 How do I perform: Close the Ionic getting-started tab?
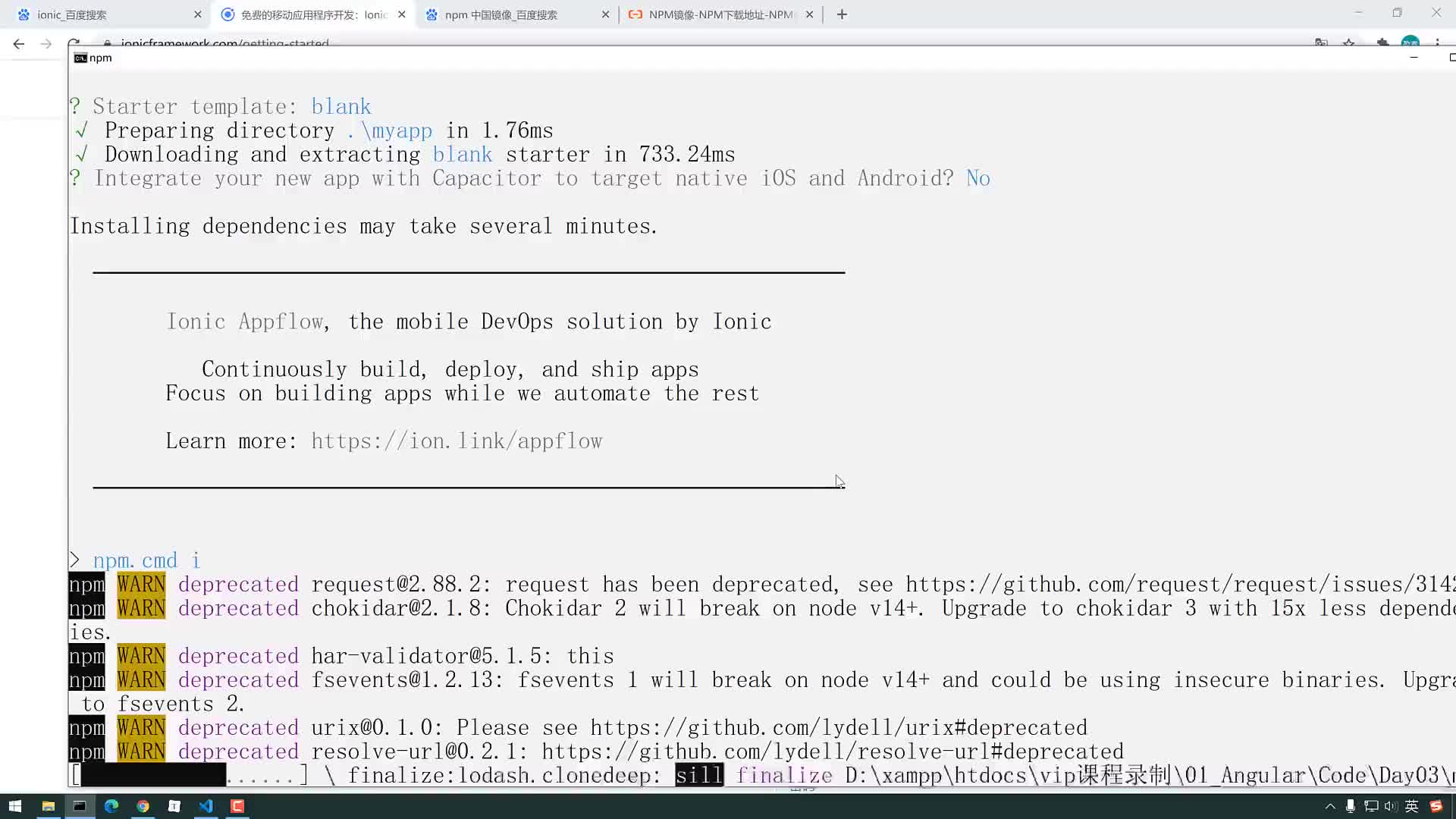(402, 14)
